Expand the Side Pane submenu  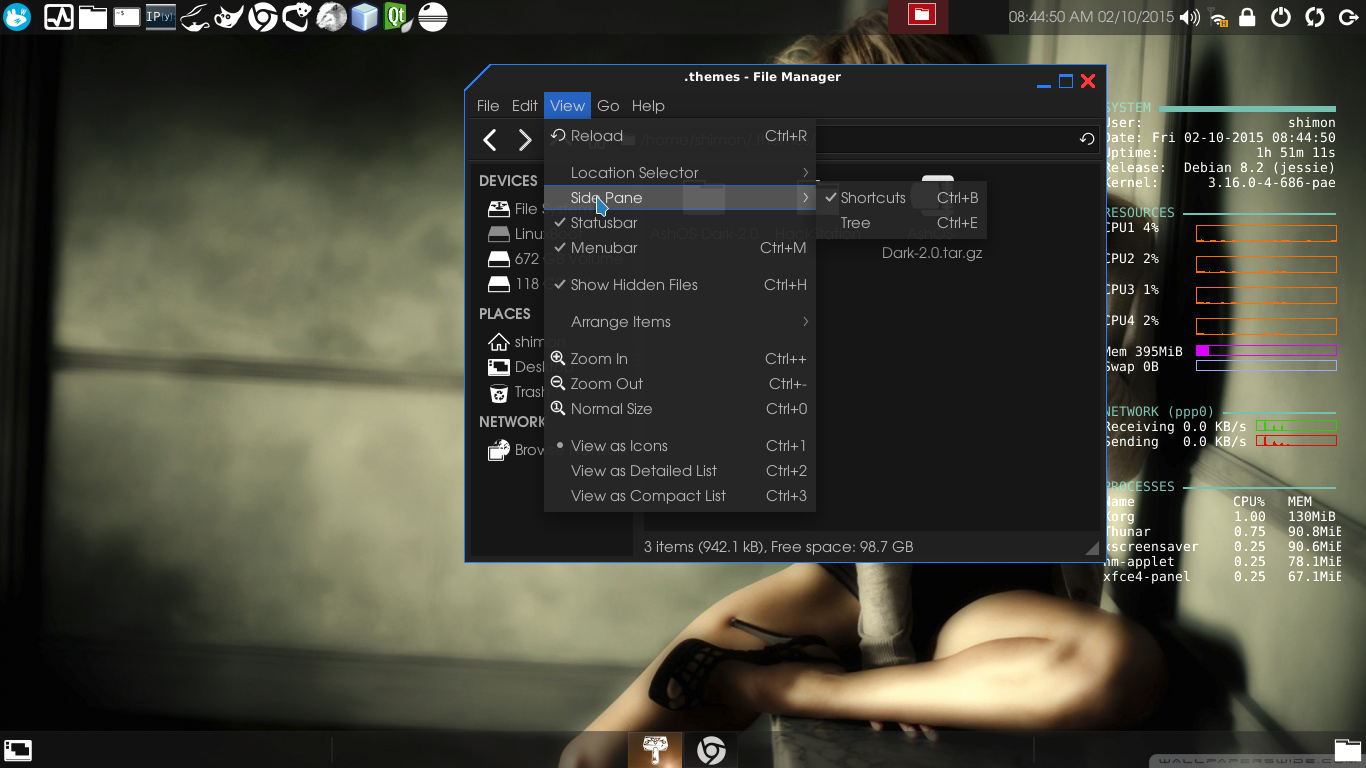680,198
